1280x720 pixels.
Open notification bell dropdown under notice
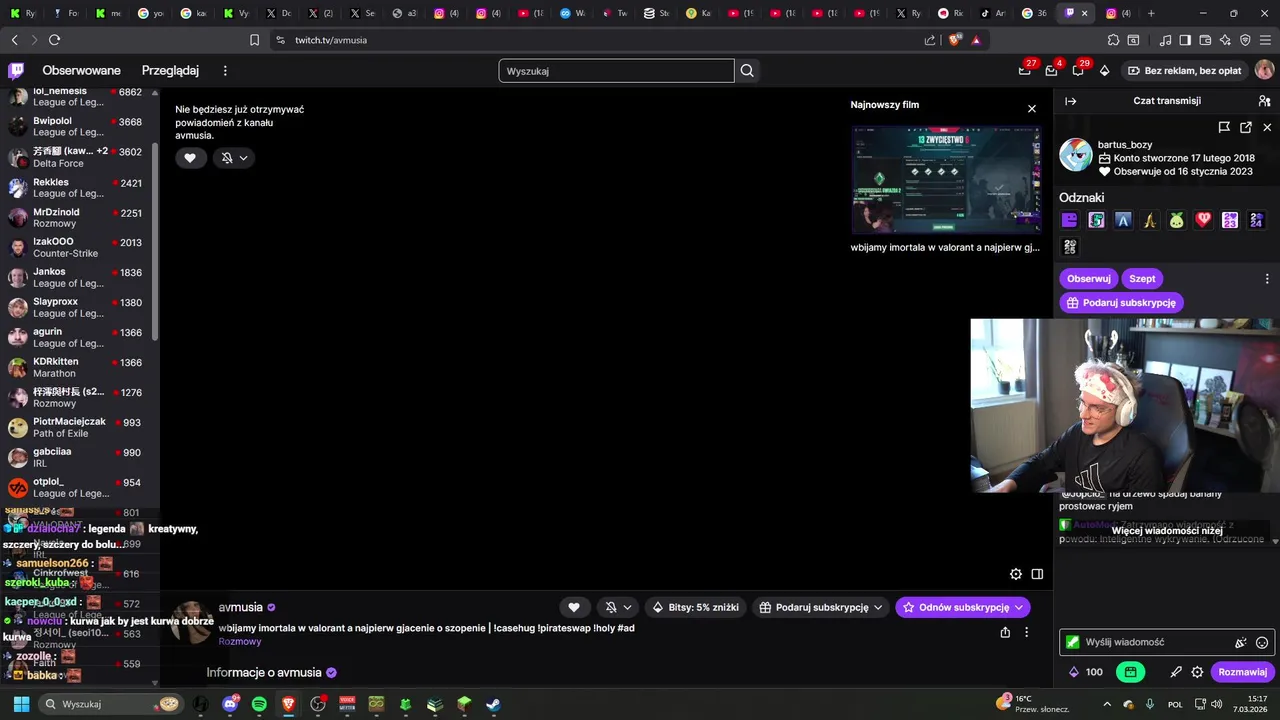(x=234, y=158)
